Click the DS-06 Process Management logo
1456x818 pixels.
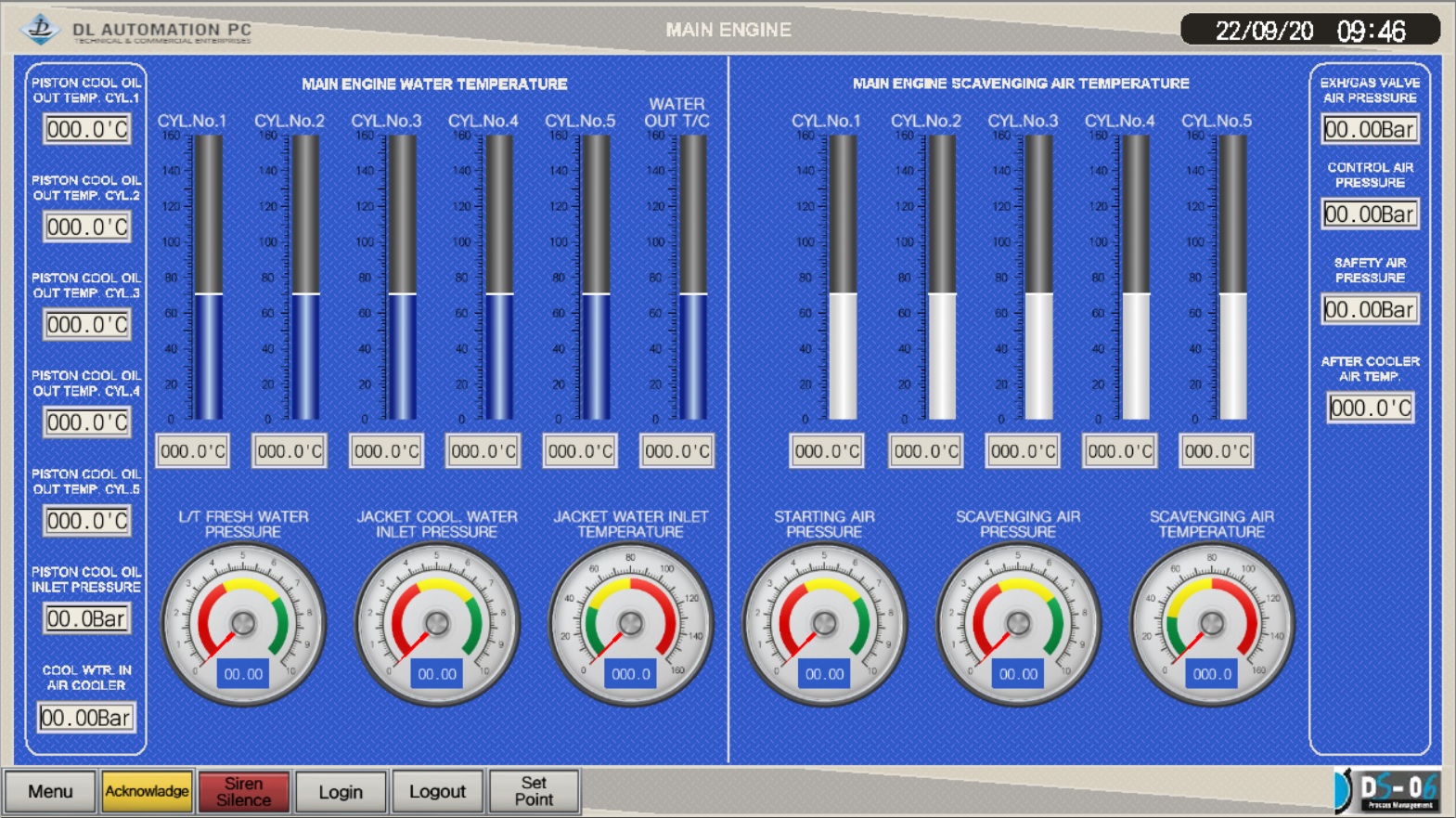1388,791
